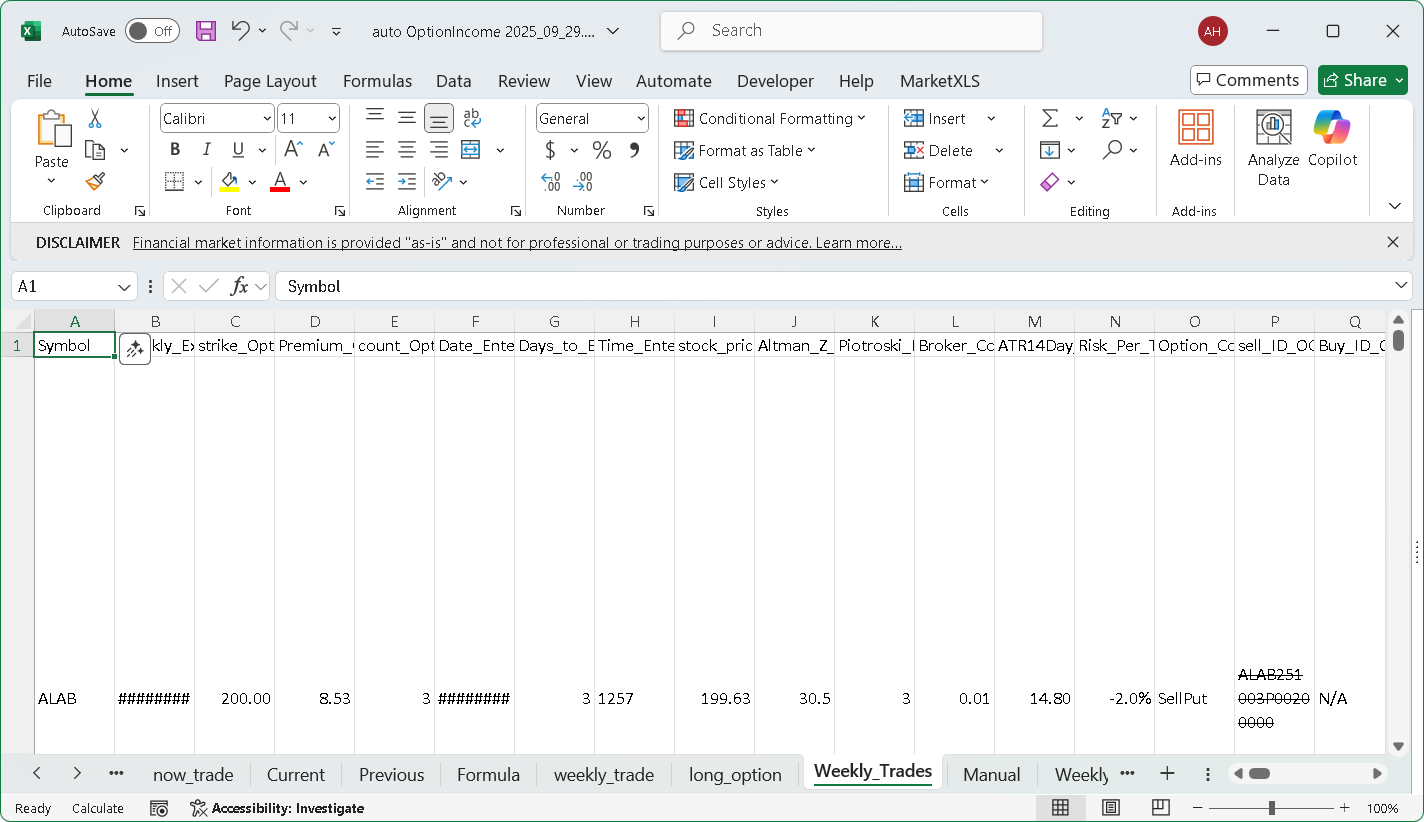
Task: Click the Format Painter icon
Action: tap(94, 181)
